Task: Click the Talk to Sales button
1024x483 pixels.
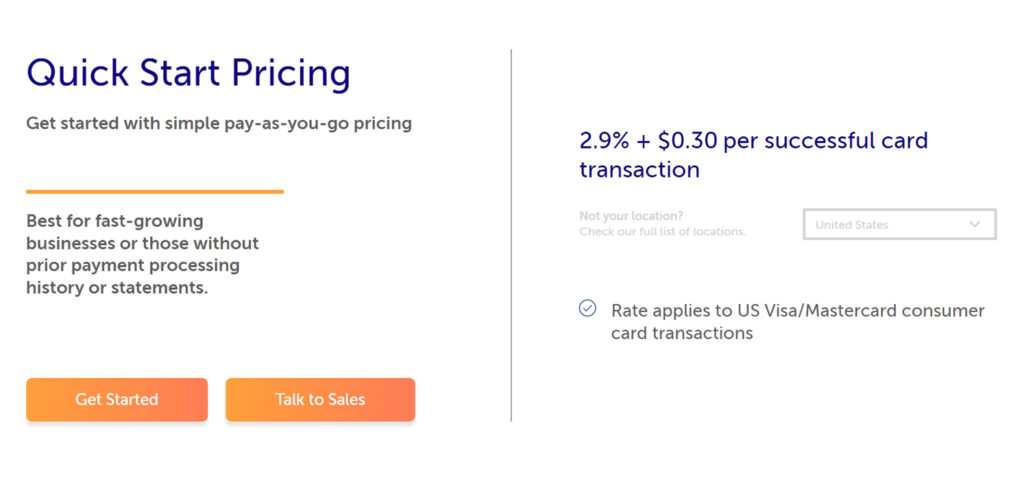Action: (x=320, y=399)
